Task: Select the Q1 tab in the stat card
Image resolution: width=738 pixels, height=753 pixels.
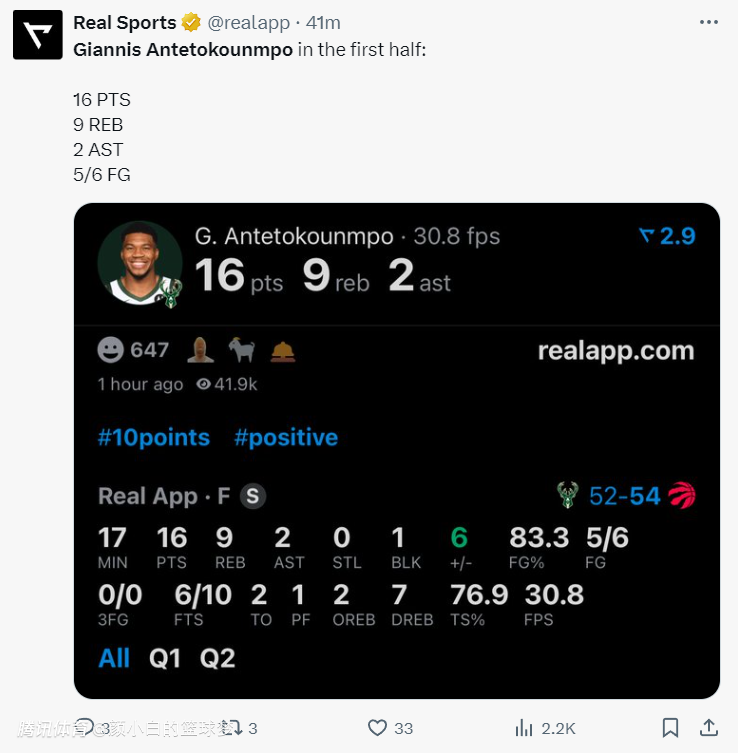Action: click(163, 658)
